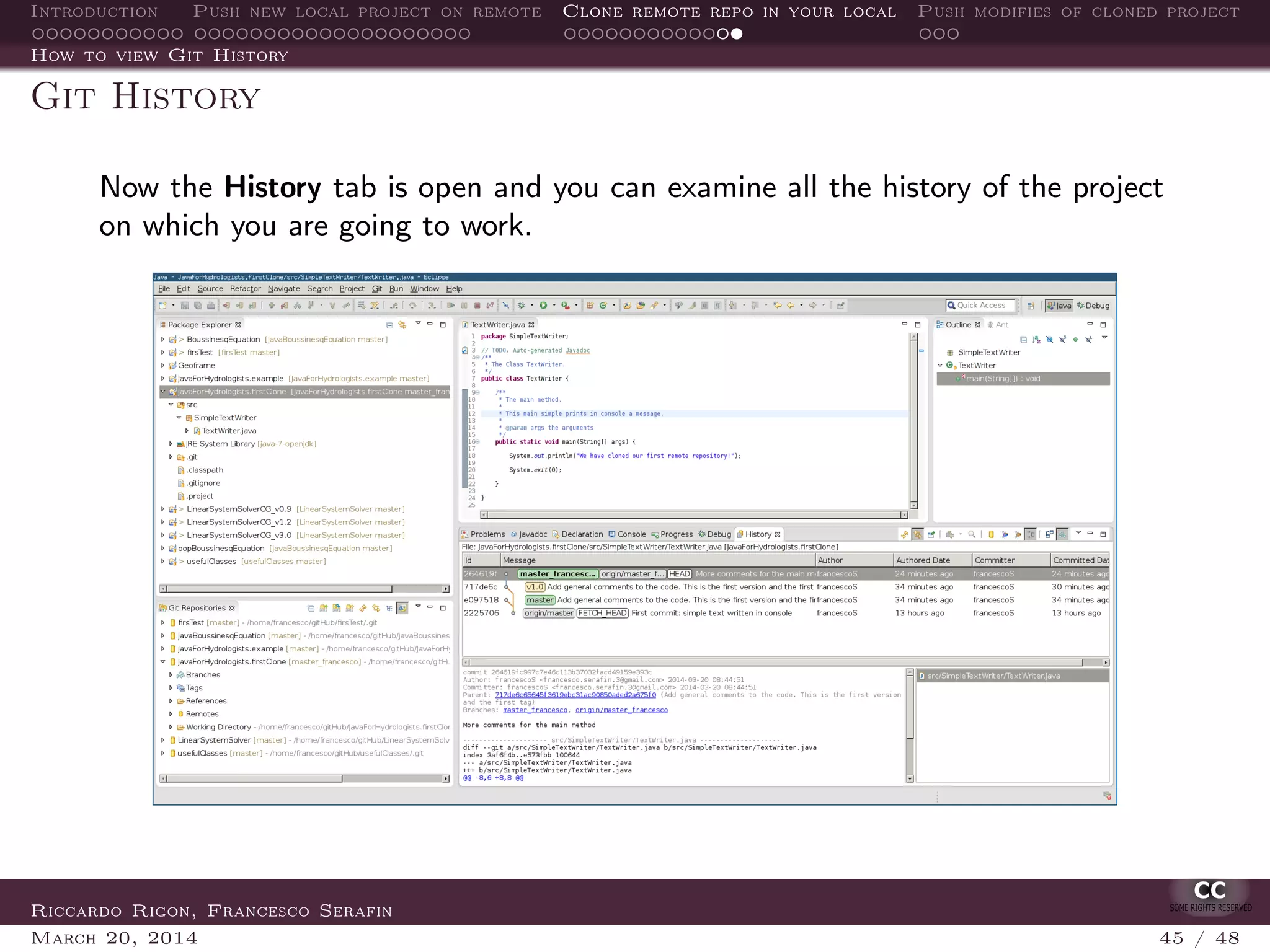Click the master_francesco branch link
The height and width of the screenshot is (952, 1270).
click(535, 710)
